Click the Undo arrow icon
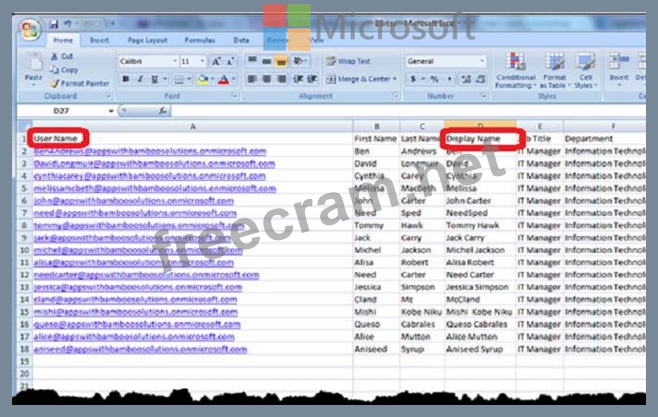Image resolution: width=658 pixels, height=417 pixels. (x=67, y=24)
